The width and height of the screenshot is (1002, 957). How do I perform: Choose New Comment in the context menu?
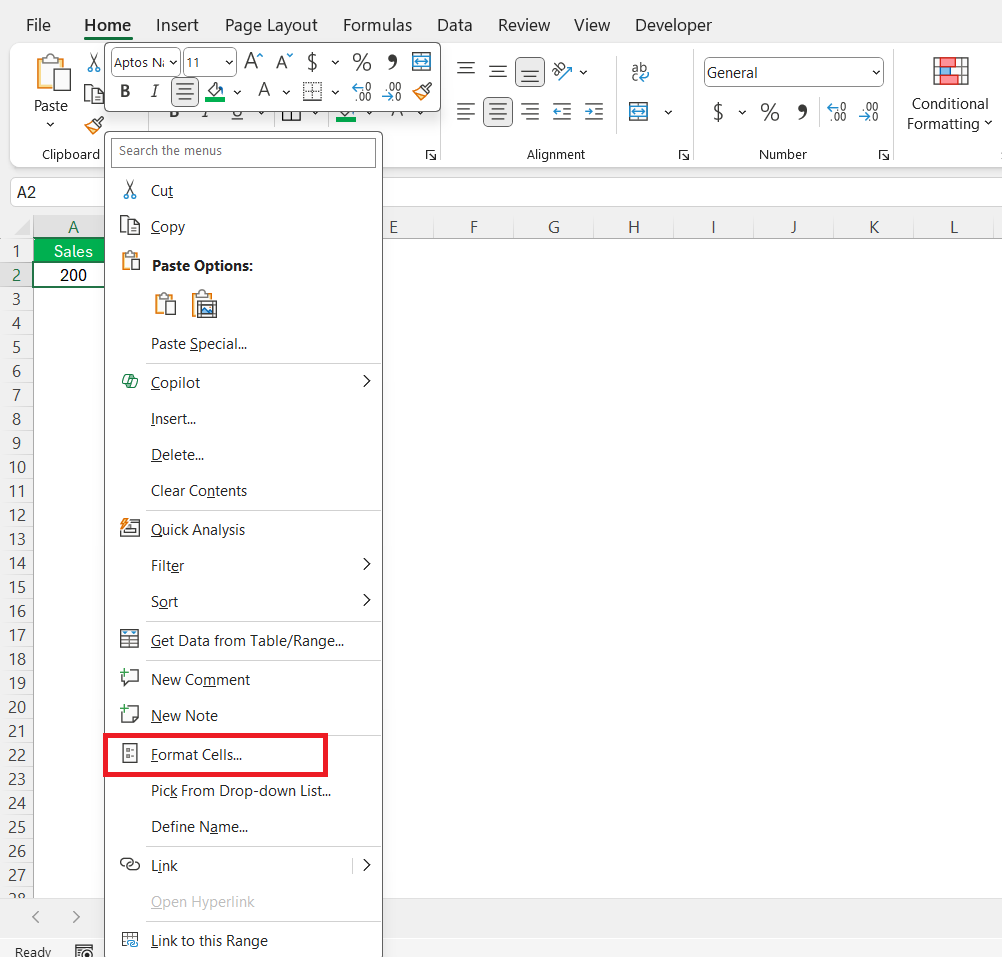(x=243, y=680)
